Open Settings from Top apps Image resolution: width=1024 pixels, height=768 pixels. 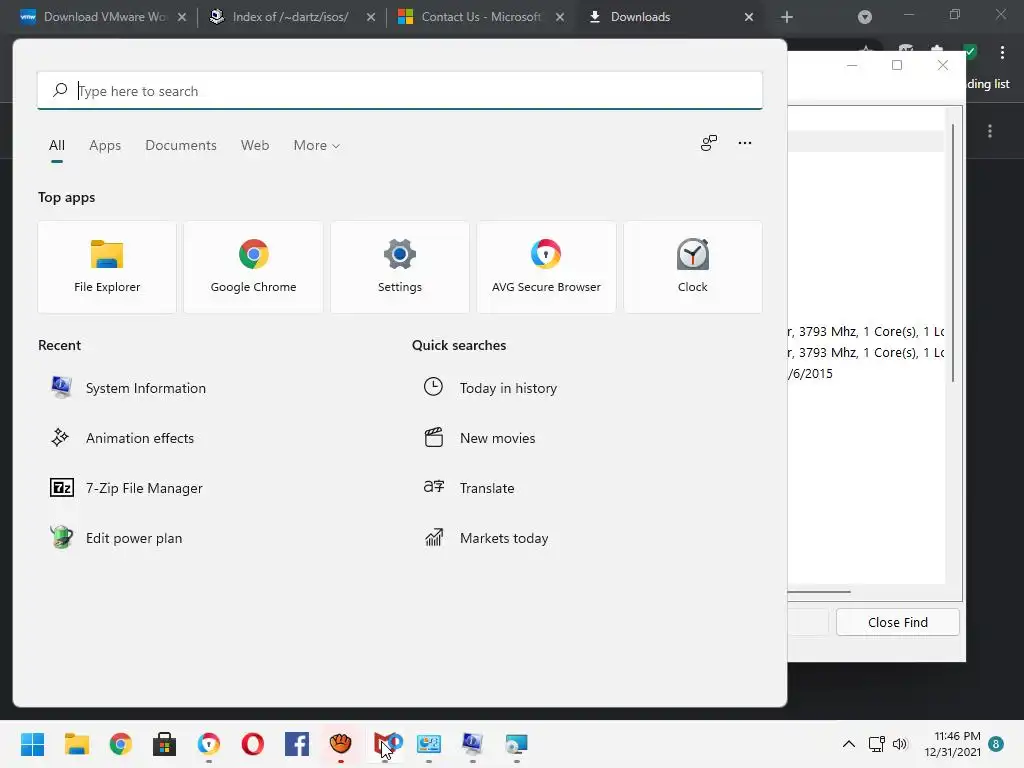tap(400, 267)
